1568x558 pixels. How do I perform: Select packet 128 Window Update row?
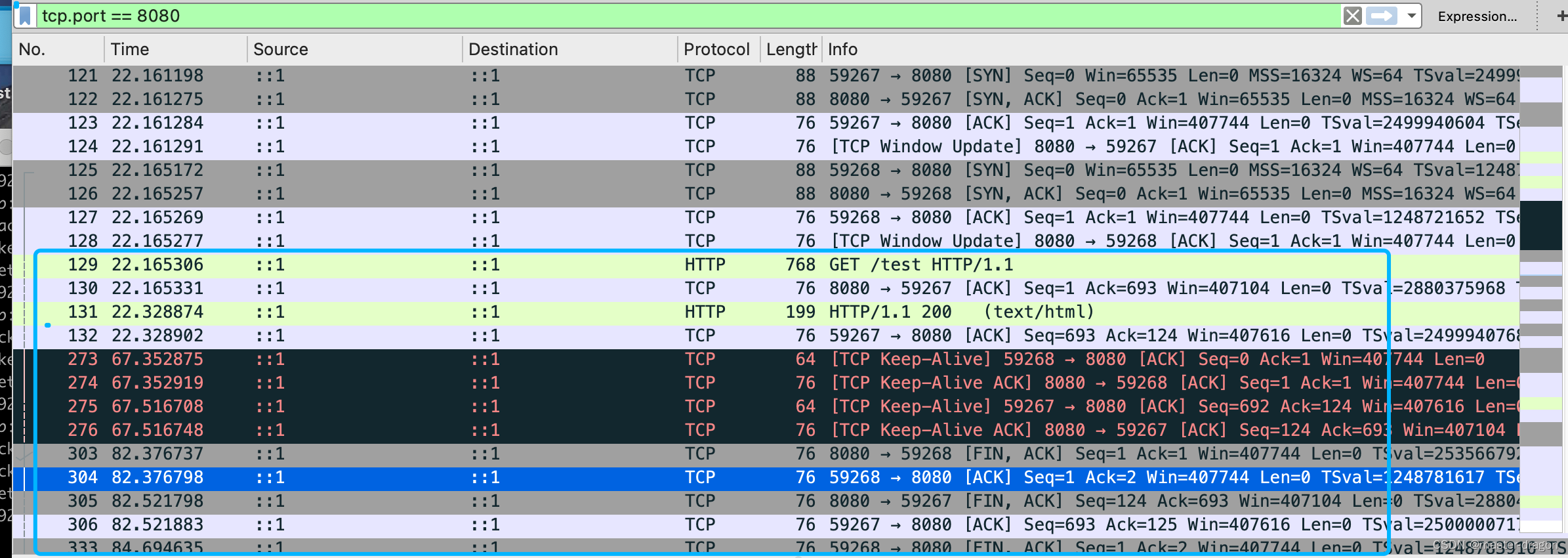click(766, 242)
